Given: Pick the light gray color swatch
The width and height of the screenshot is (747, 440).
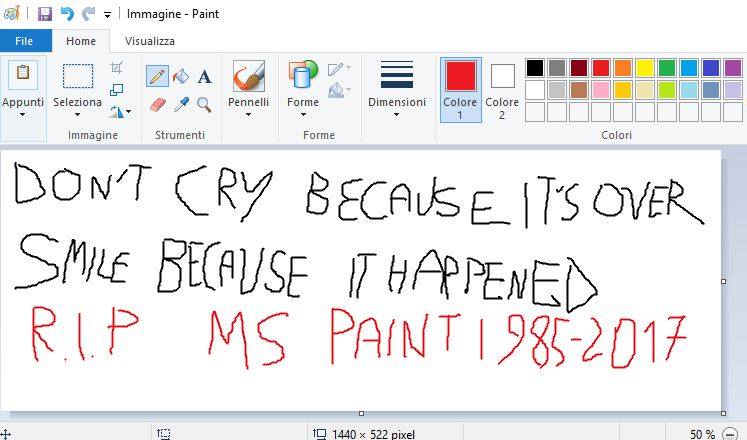Looking at the screenshot, I should pyautogui.click(x=556, y=90).
